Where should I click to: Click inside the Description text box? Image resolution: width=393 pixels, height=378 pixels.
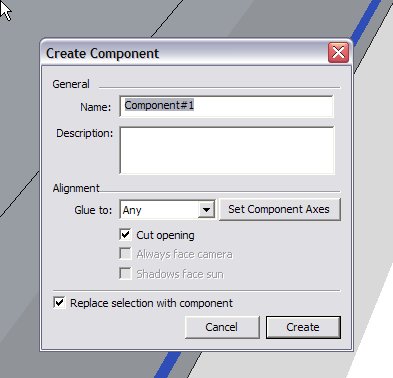click(227, 150)
